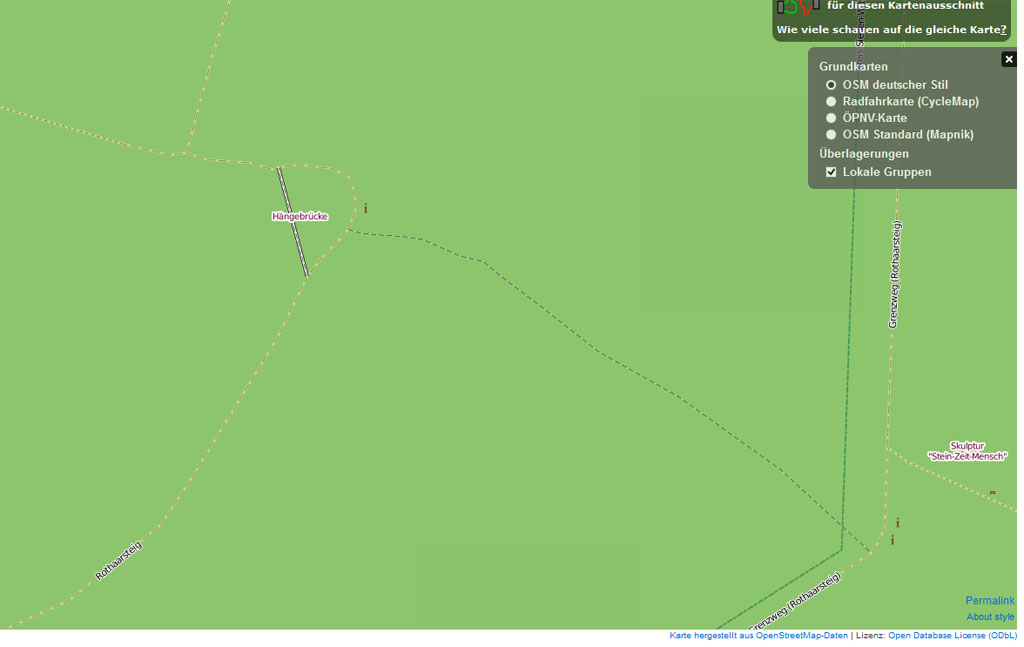1024x647 pixels.
Task: Select OSM Standard (Mapnik) base layer
Action: point(831,134)
